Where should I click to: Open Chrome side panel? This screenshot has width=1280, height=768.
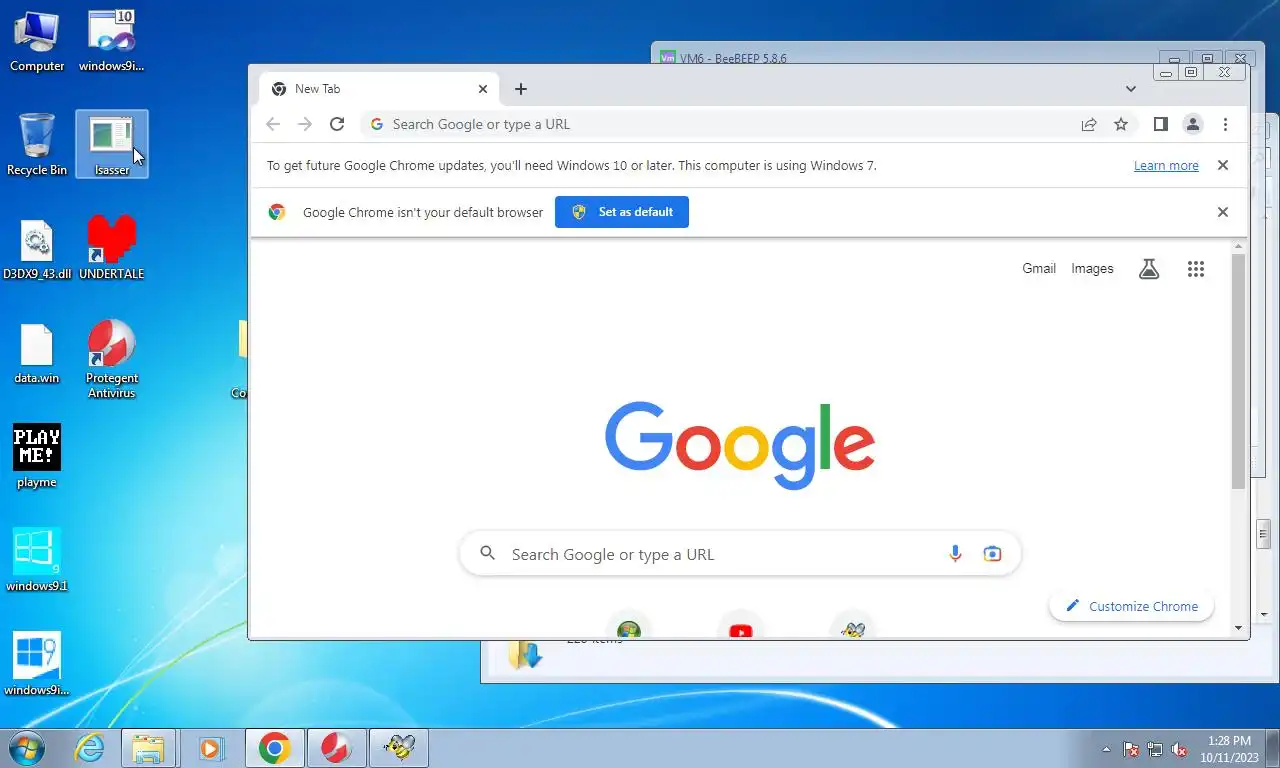click(1160, 124)
